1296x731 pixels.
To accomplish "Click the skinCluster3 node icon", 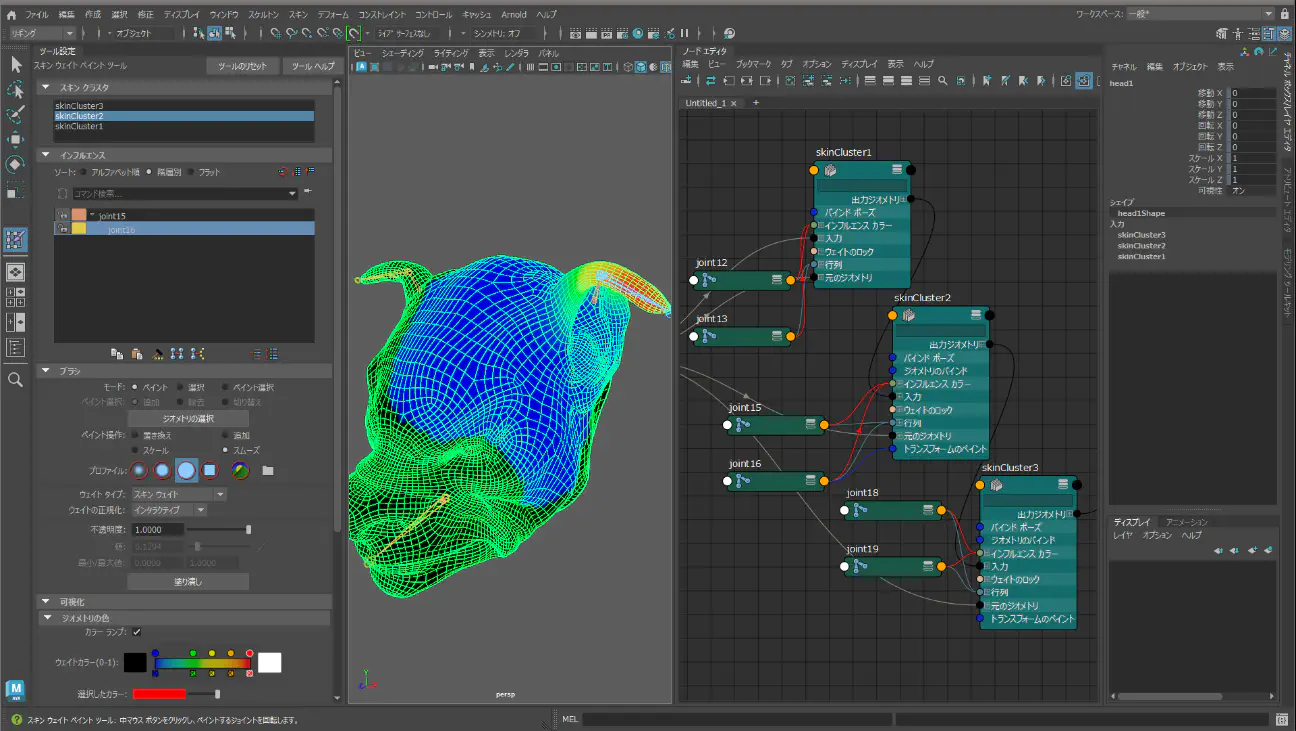I will pyautogui.click(x=996, y=485).
